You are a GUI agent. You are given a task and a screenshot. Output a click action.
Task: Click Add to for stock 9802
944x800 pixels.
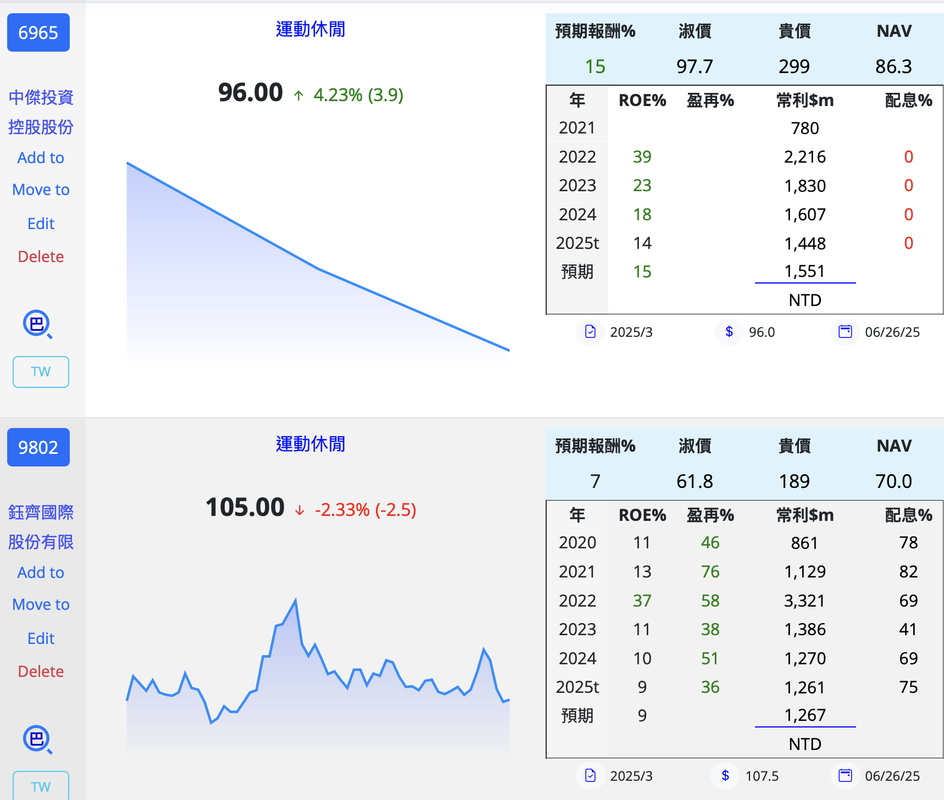[40, 572]
